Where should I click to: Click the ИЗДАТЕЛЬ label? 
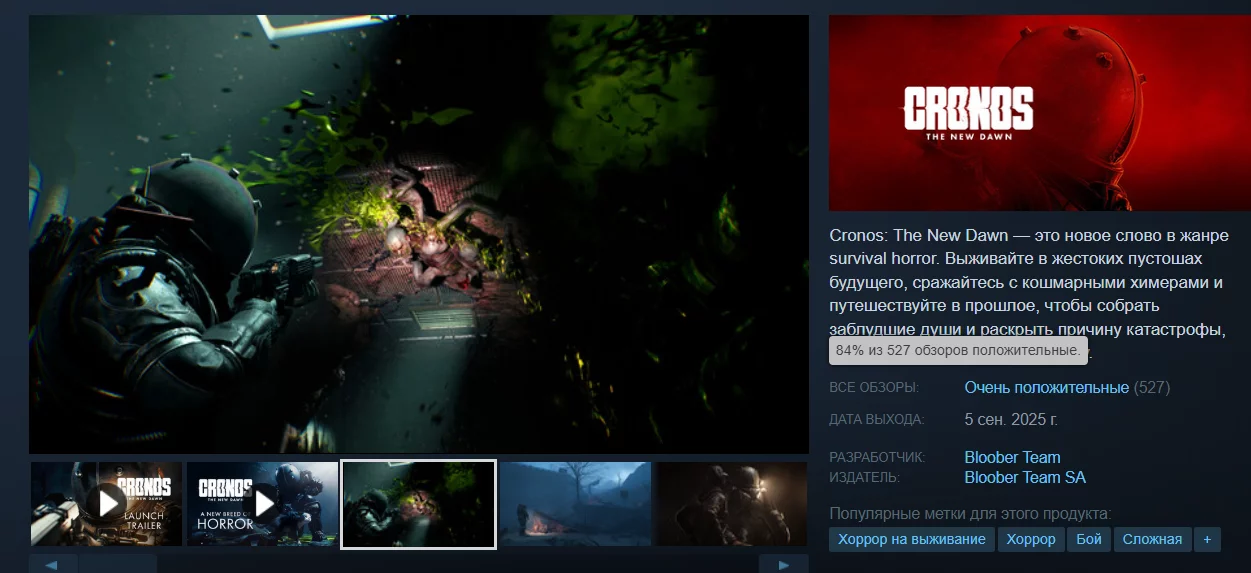(864, 477)
